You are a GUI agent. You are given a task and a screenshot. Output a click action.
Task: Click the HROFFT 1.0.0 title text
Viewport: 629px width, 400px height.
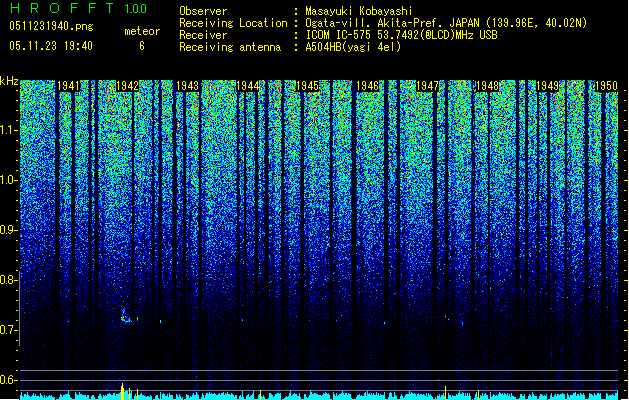click(x=79, y=8)
